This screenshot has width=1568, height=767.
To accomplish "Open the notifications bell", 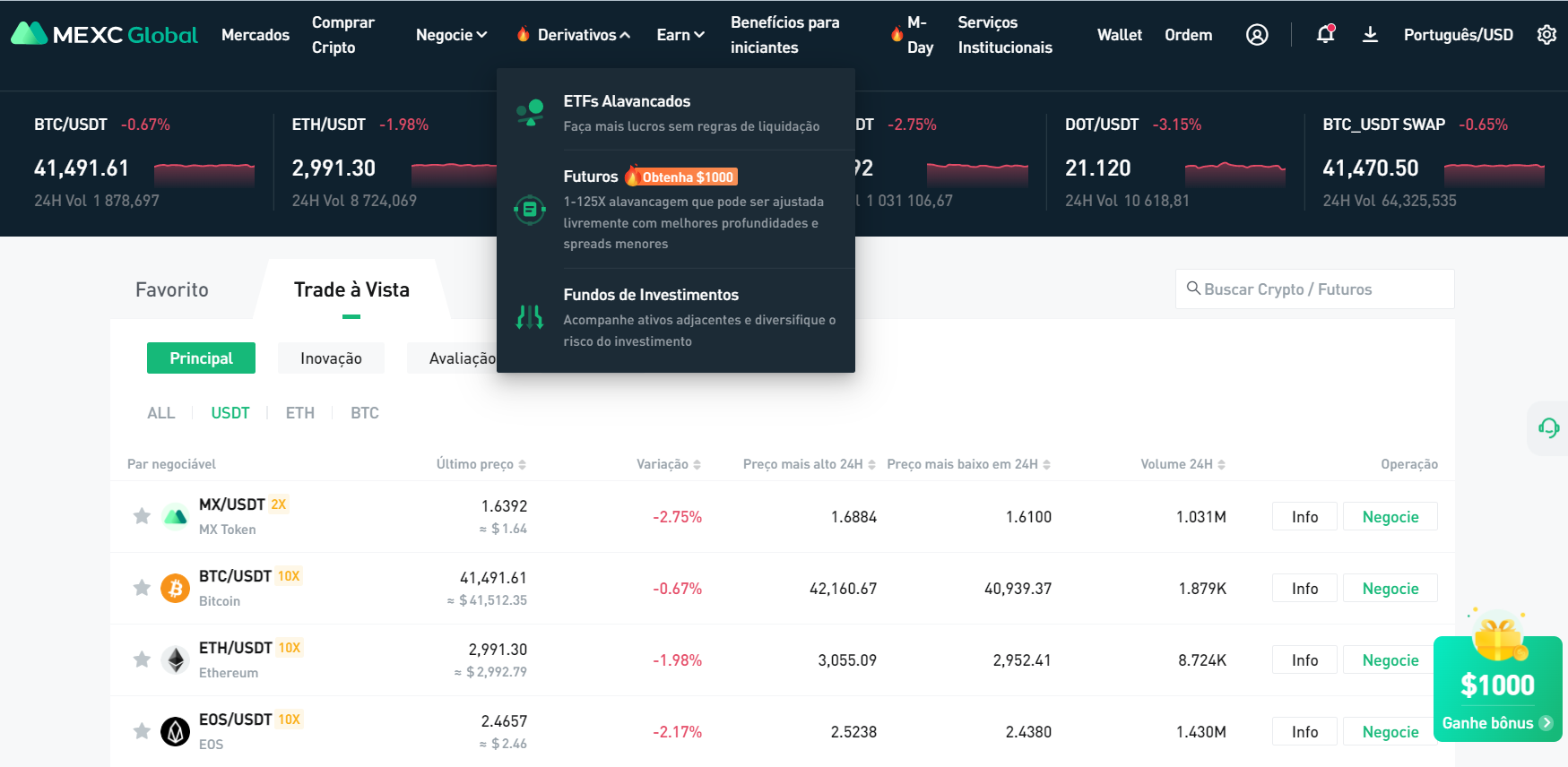I will 1325,34.
